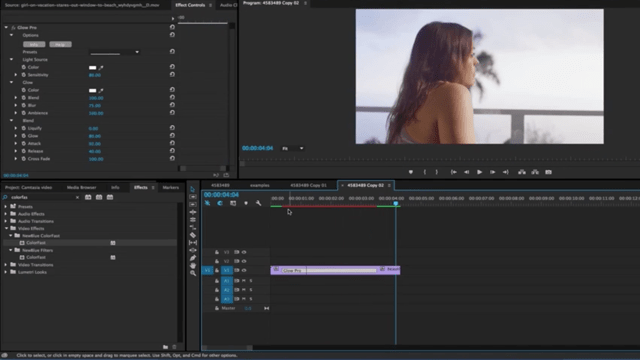Switch to the examples sequence tab
Image resolution: width=640 pixels, height=360 pixels.
[x=260, y=185]
